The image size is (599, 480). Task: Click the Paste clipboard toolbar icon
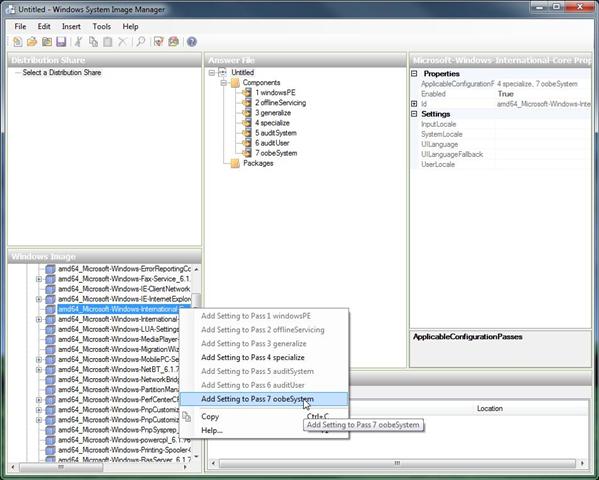click(x=108, y=42)
